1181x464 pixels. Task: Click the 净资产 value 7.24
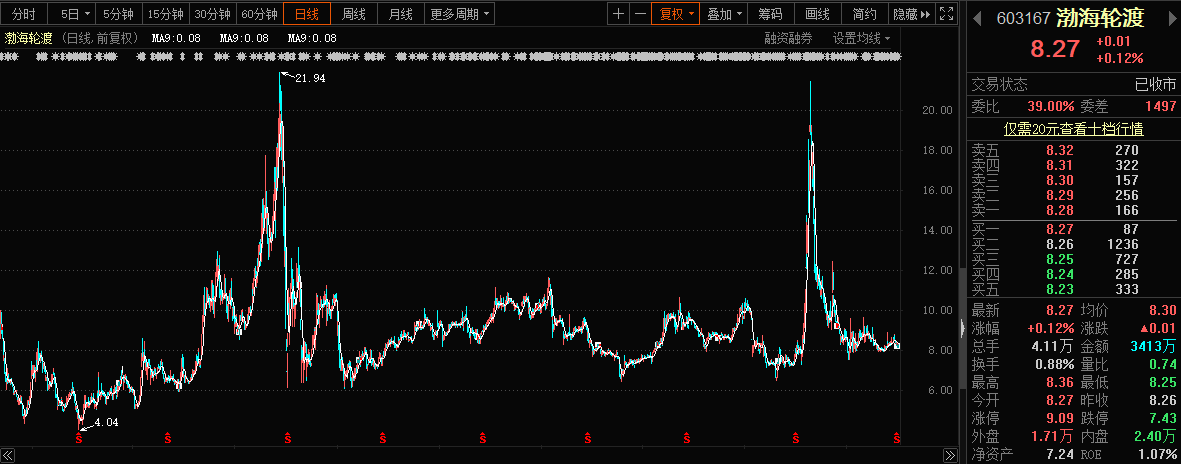click(1061, 455)
